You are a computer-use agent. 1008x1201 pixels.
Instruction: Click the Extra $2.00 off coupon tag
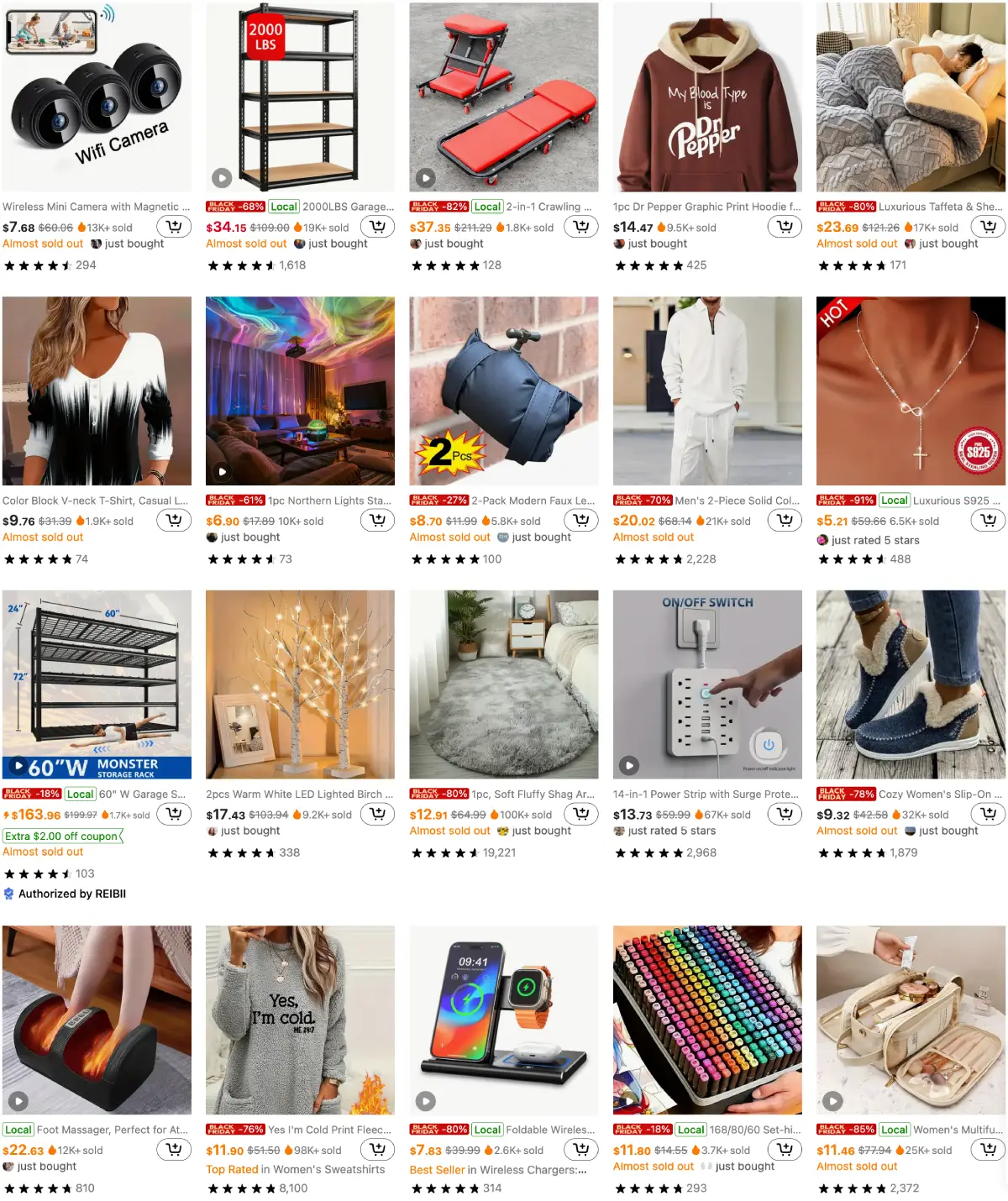click(x=63, y=836)
